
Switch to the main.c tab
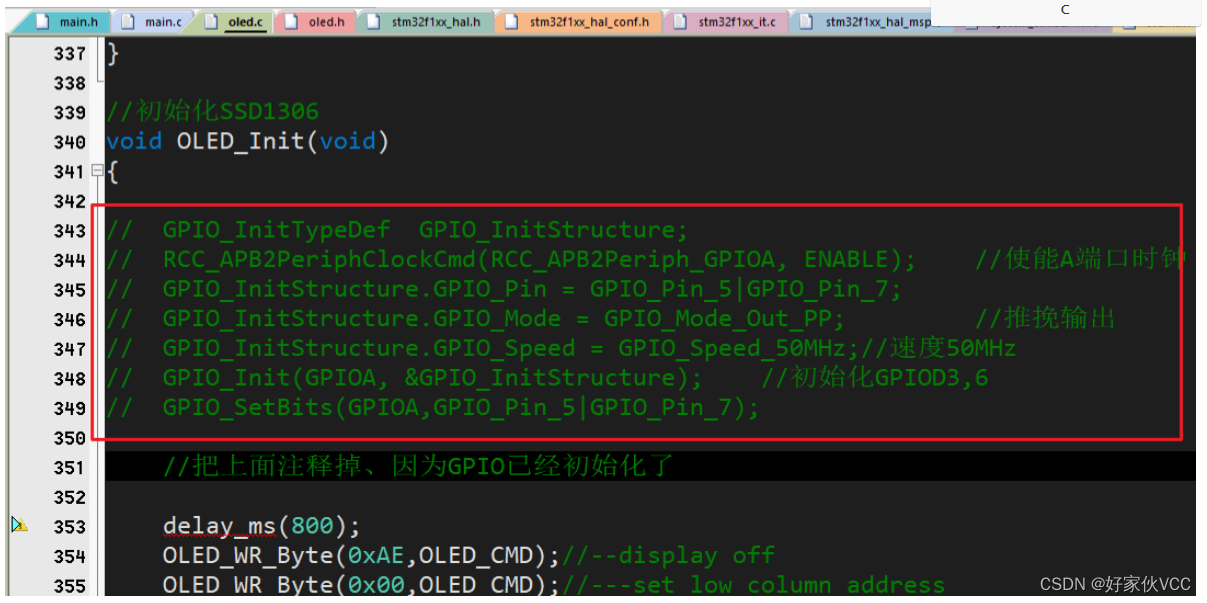coord(153,21)
